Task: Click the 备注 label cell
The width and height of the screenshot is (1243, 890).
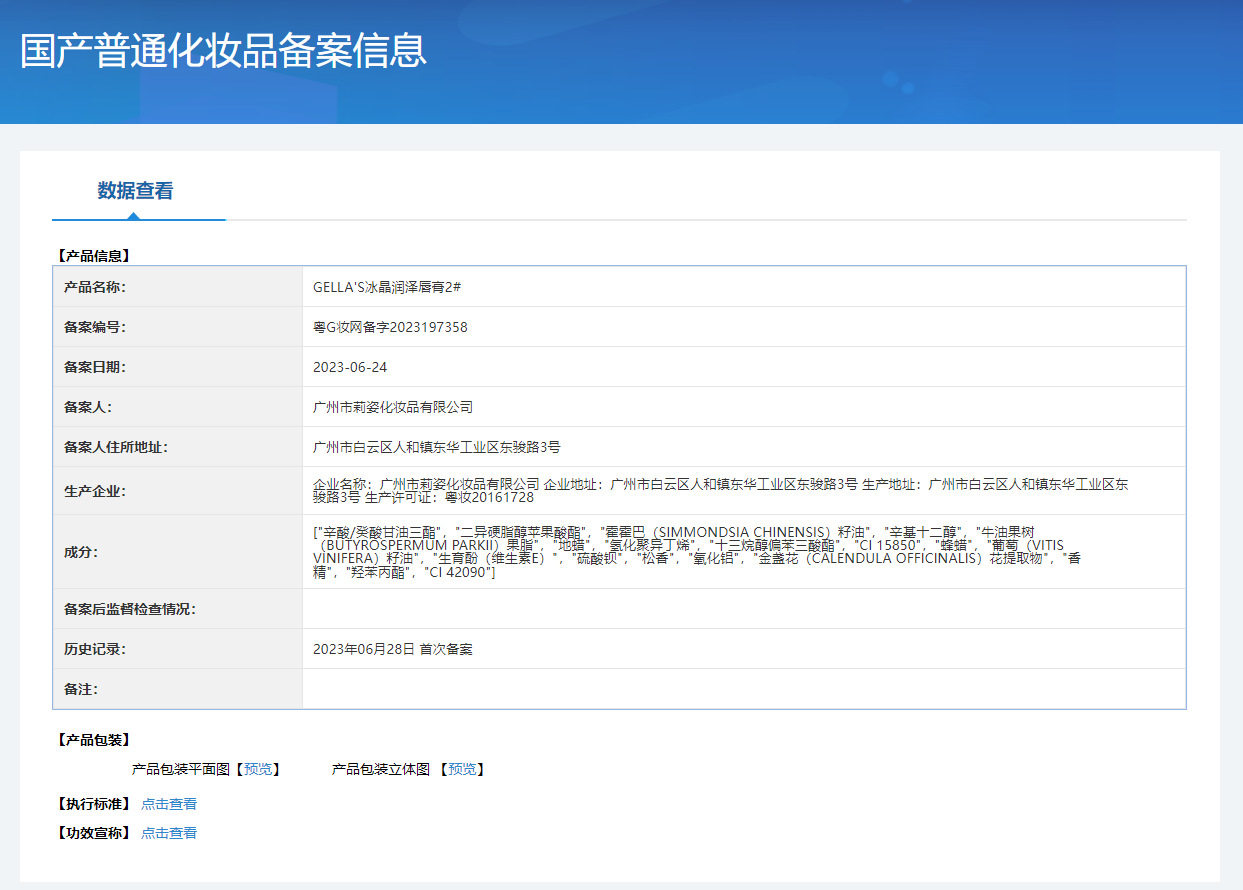Action: [x=178, y=689]
